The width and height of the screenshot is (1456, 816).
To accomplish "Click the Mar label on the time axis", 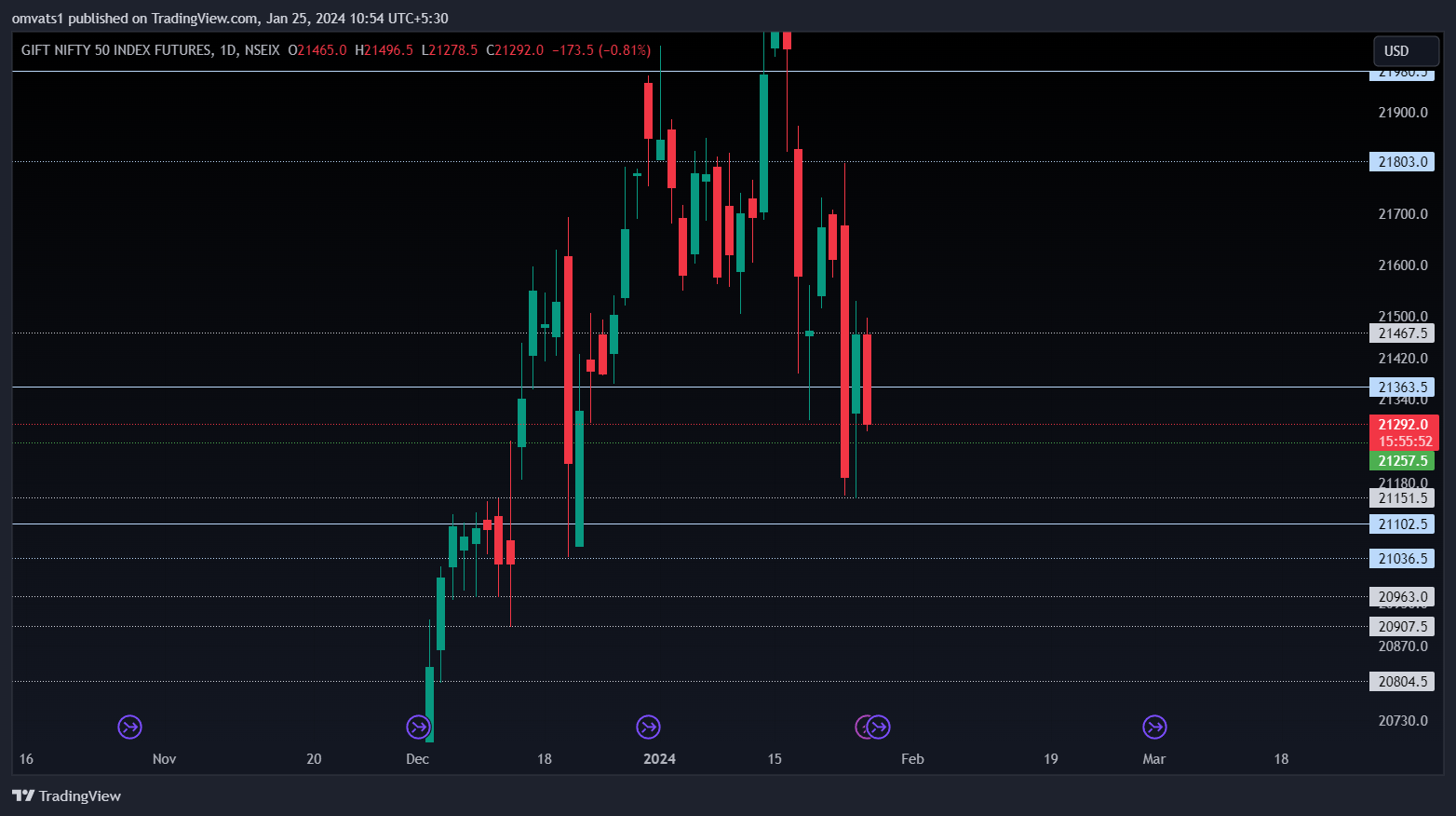I will tap(1154, 759).
